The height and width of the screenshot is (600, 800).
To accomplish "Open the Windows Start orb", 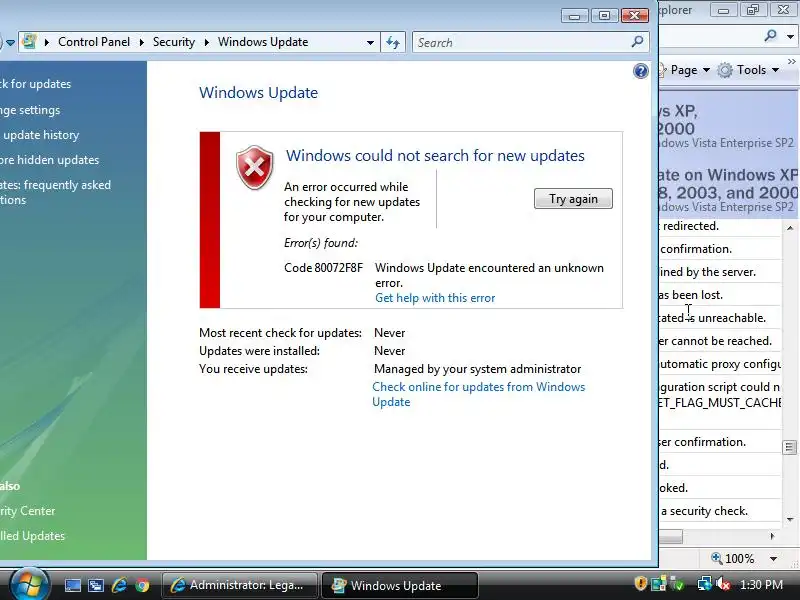I will point(29,585).
